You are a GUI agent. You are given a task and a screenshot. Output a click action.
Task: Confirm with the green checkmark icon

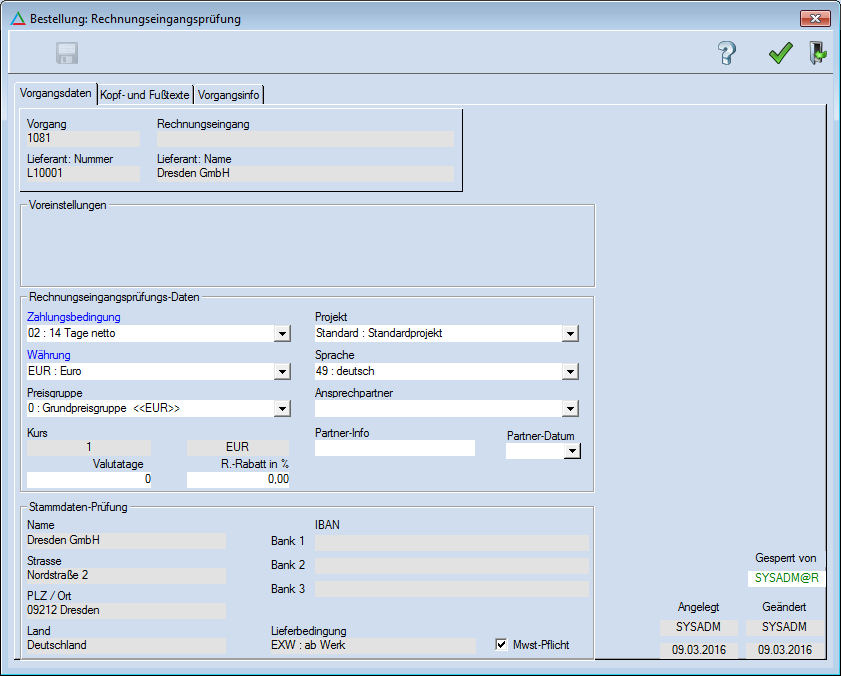(780, 54)
